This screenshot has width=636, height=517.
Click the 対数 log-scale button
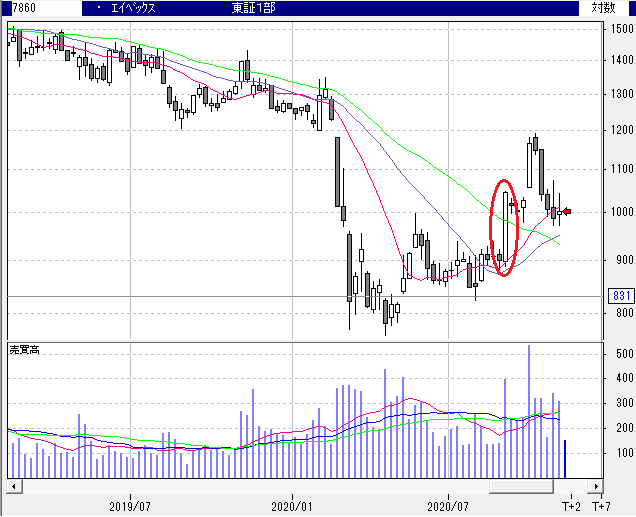pyautogui.click(x=604, y=8)
